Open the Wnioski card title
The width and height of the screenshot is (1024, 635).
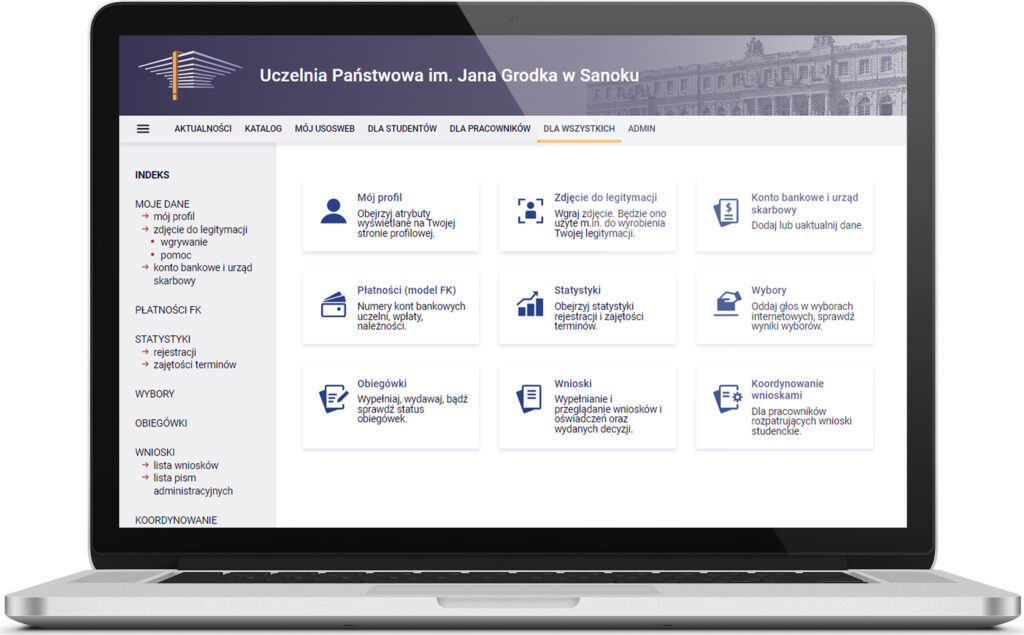click(573, 383)
